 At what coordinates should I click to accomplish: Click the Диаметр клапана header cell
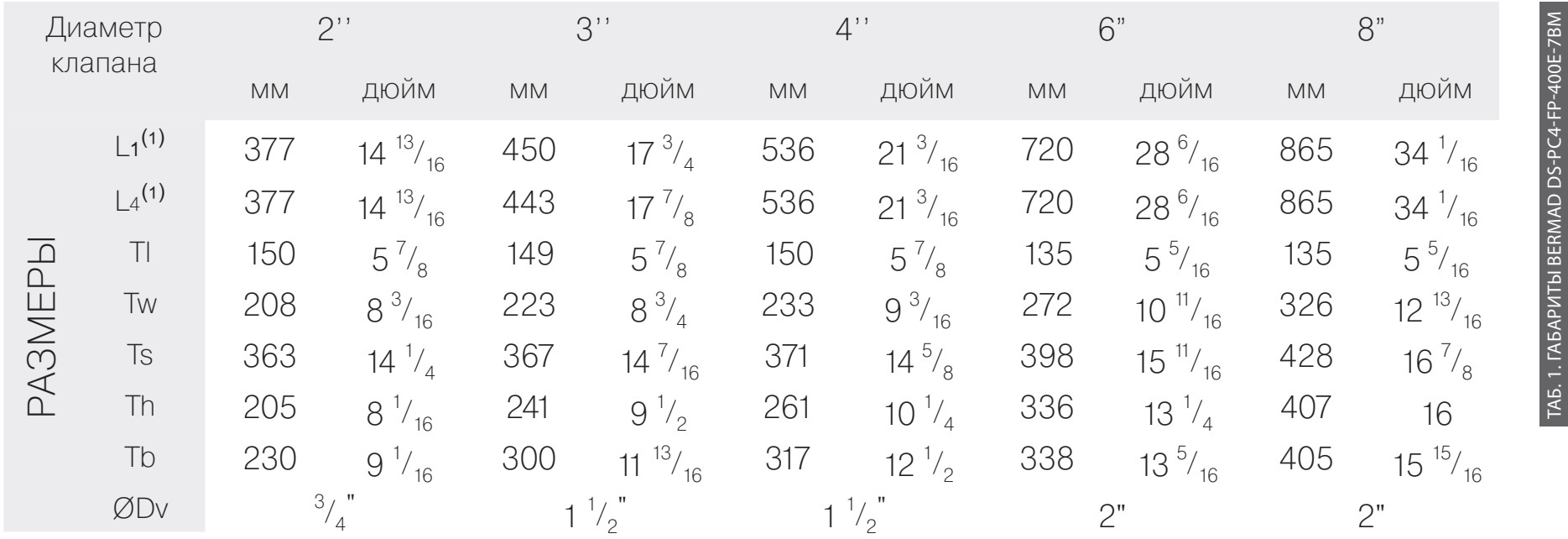pyautogui.click(x=104, y=46)
